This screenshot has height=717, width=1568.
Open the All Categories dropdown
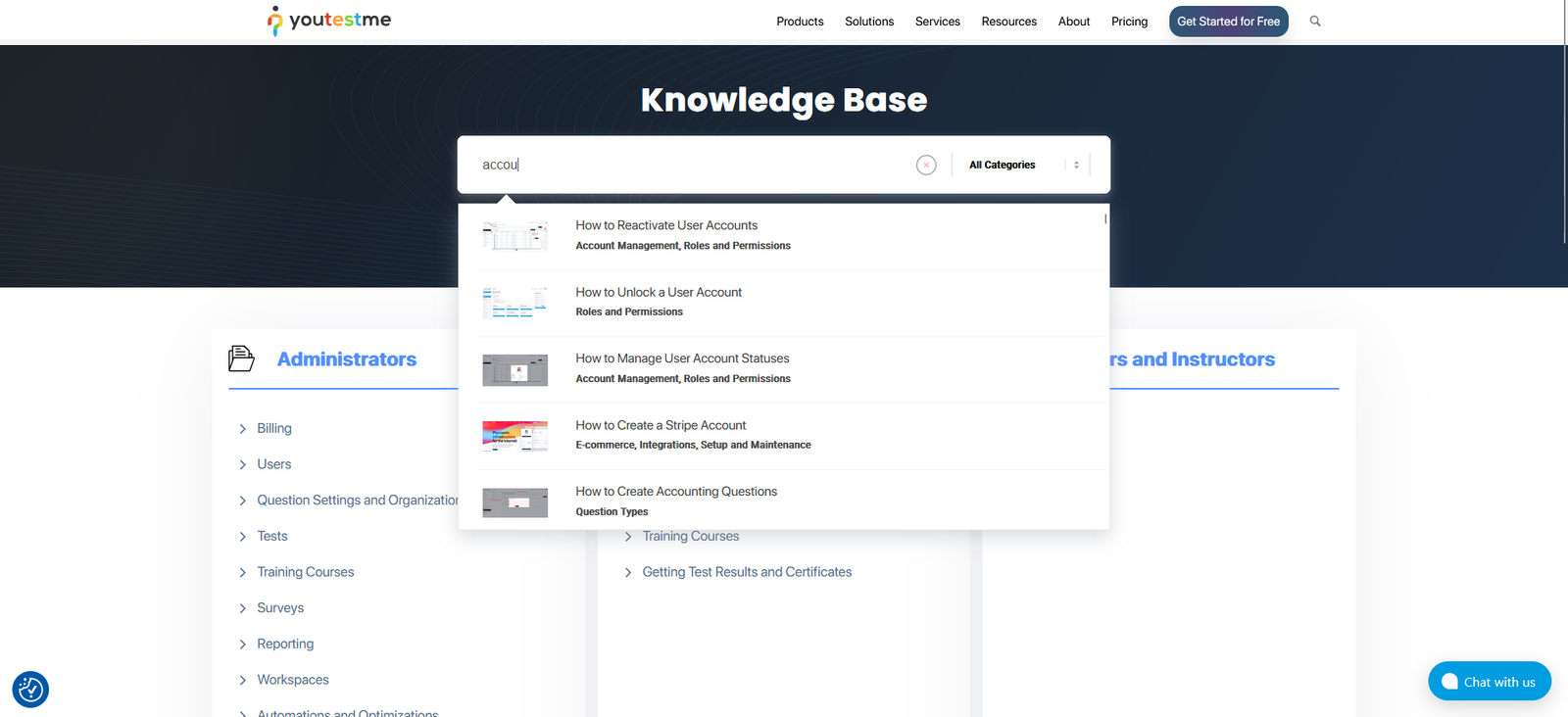[x=1023, y=166]
